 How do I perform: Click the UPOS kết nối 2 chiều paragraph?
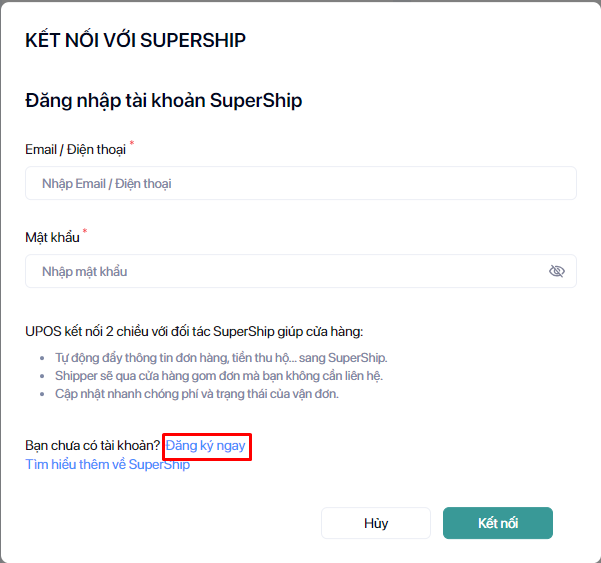click(194, 331)
